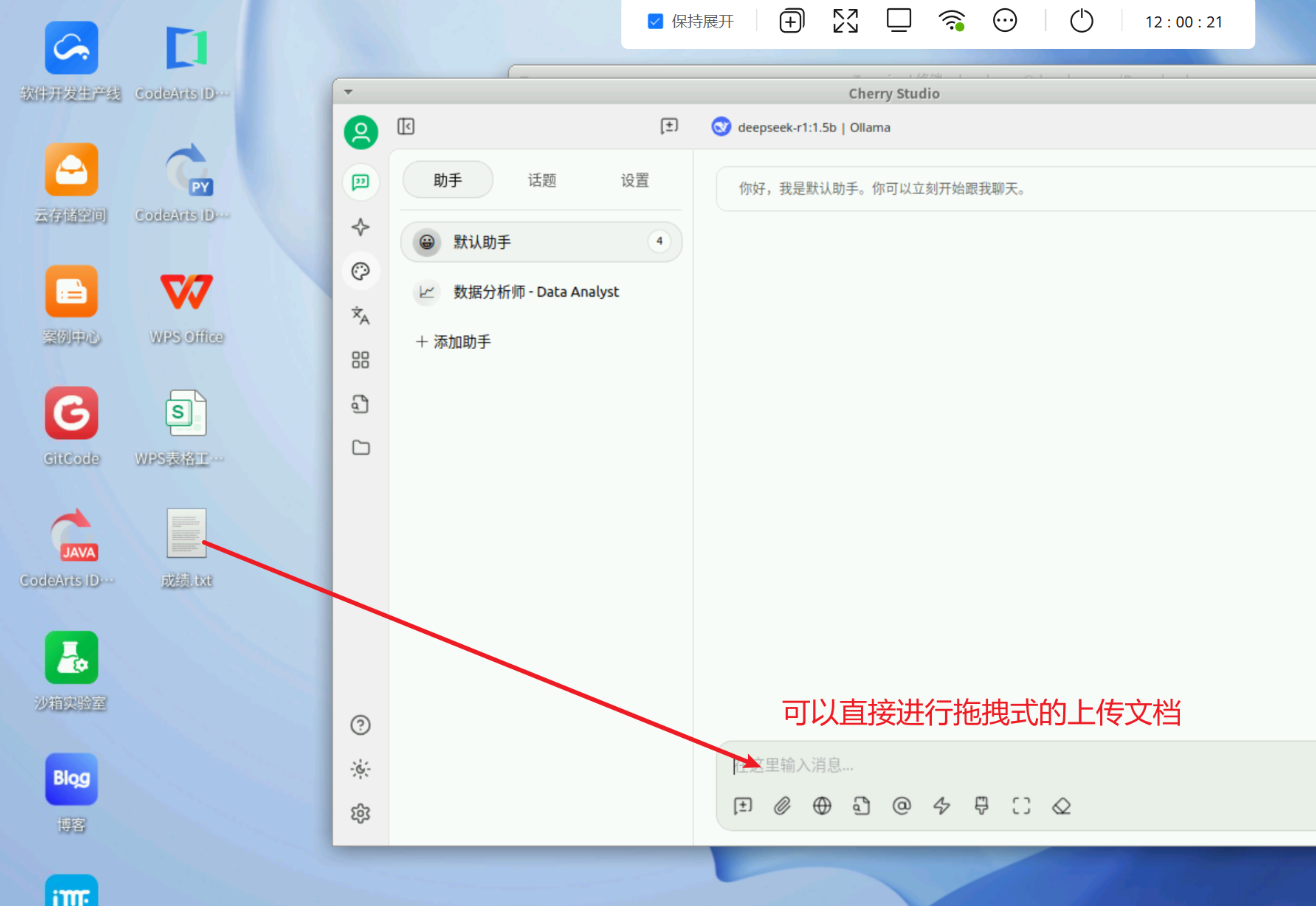
Task: Open the agents sparkle sidebar icon
Action: pos(361,227)
